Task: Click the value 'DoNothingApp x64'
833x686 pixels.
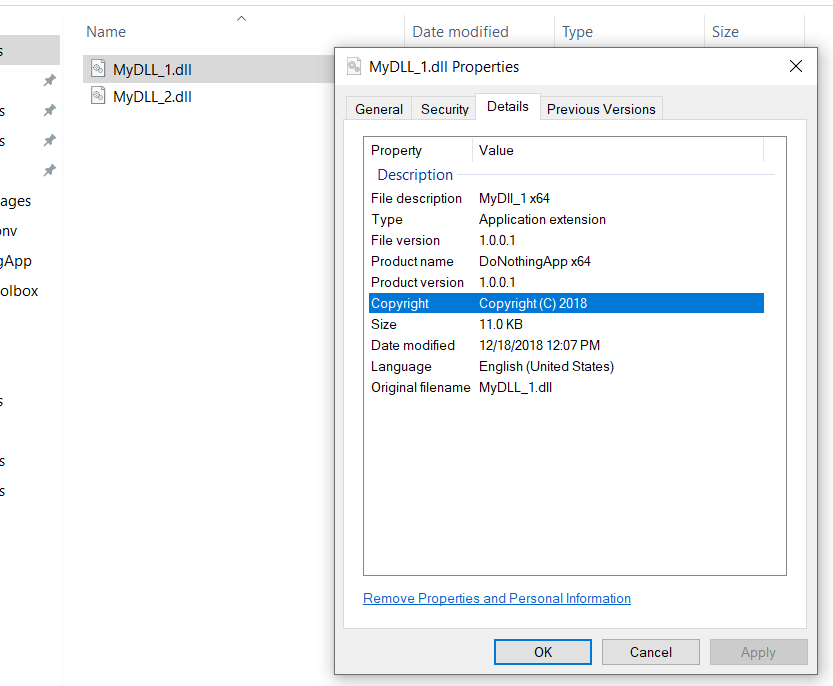Action: (x=534, y=261)
